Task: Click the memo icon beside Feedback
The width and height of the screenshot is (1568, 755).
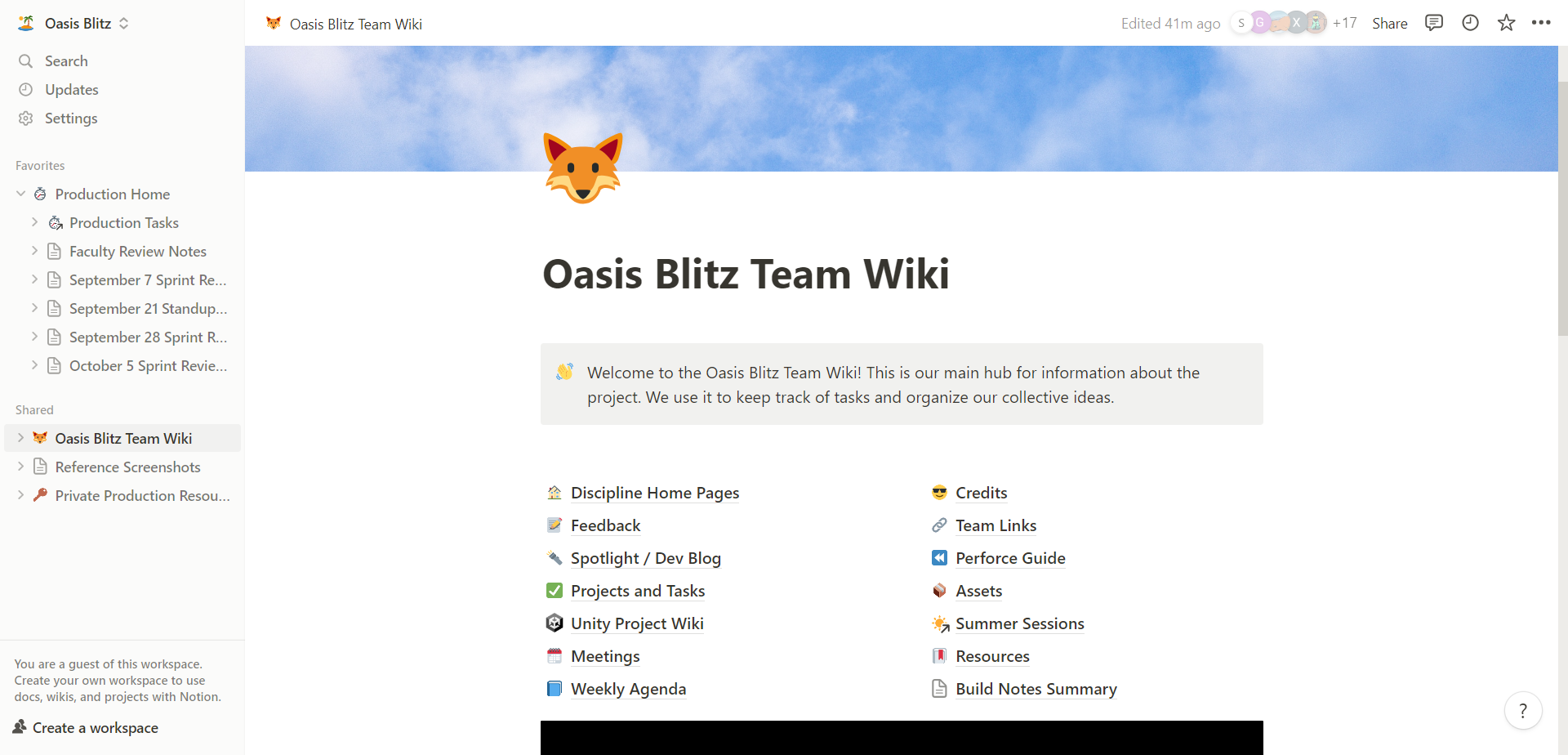Action: (x=555, y=525)
